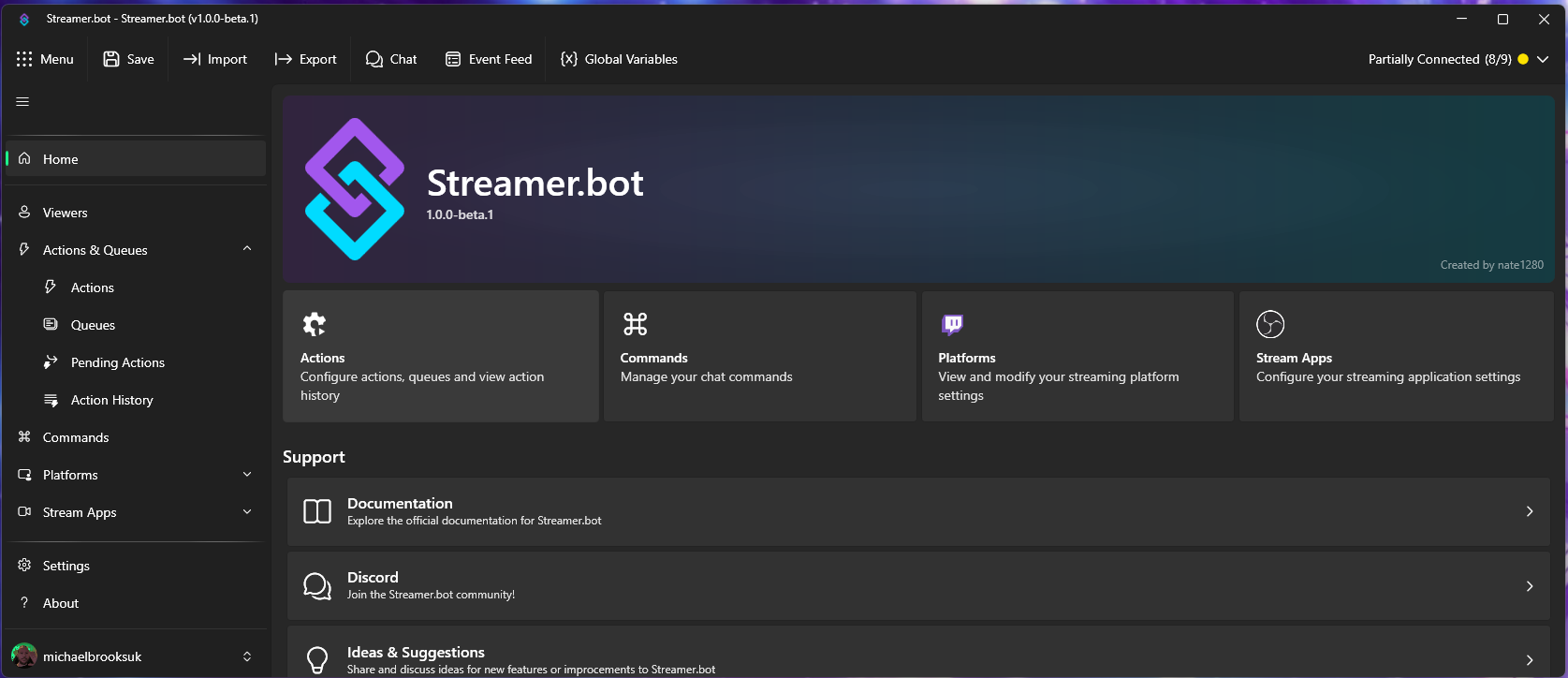The image size is (1568, 678).
Task: Click the About question mark icon
Action: (24, 602)
